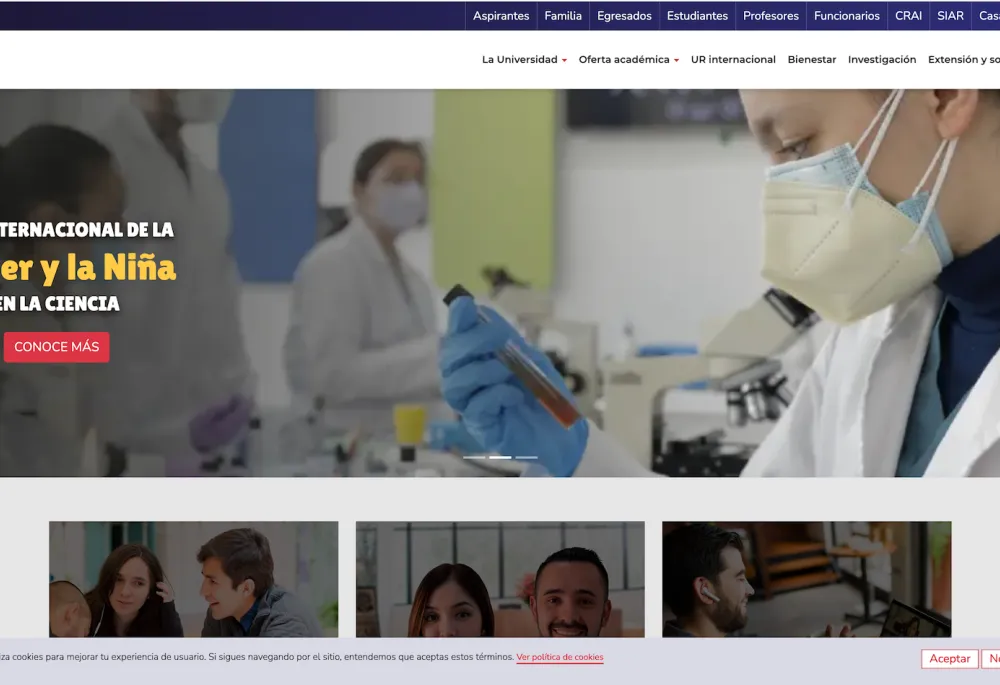Select the Profesores top link

pos(770,16)
